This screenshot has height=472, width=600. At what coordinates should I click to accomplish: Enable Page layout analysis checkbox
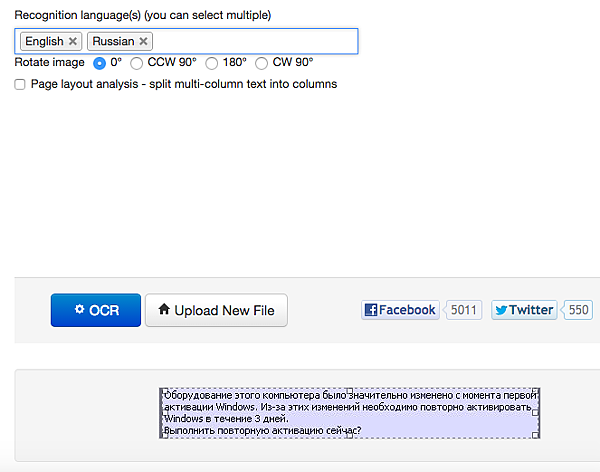point(20,85)
